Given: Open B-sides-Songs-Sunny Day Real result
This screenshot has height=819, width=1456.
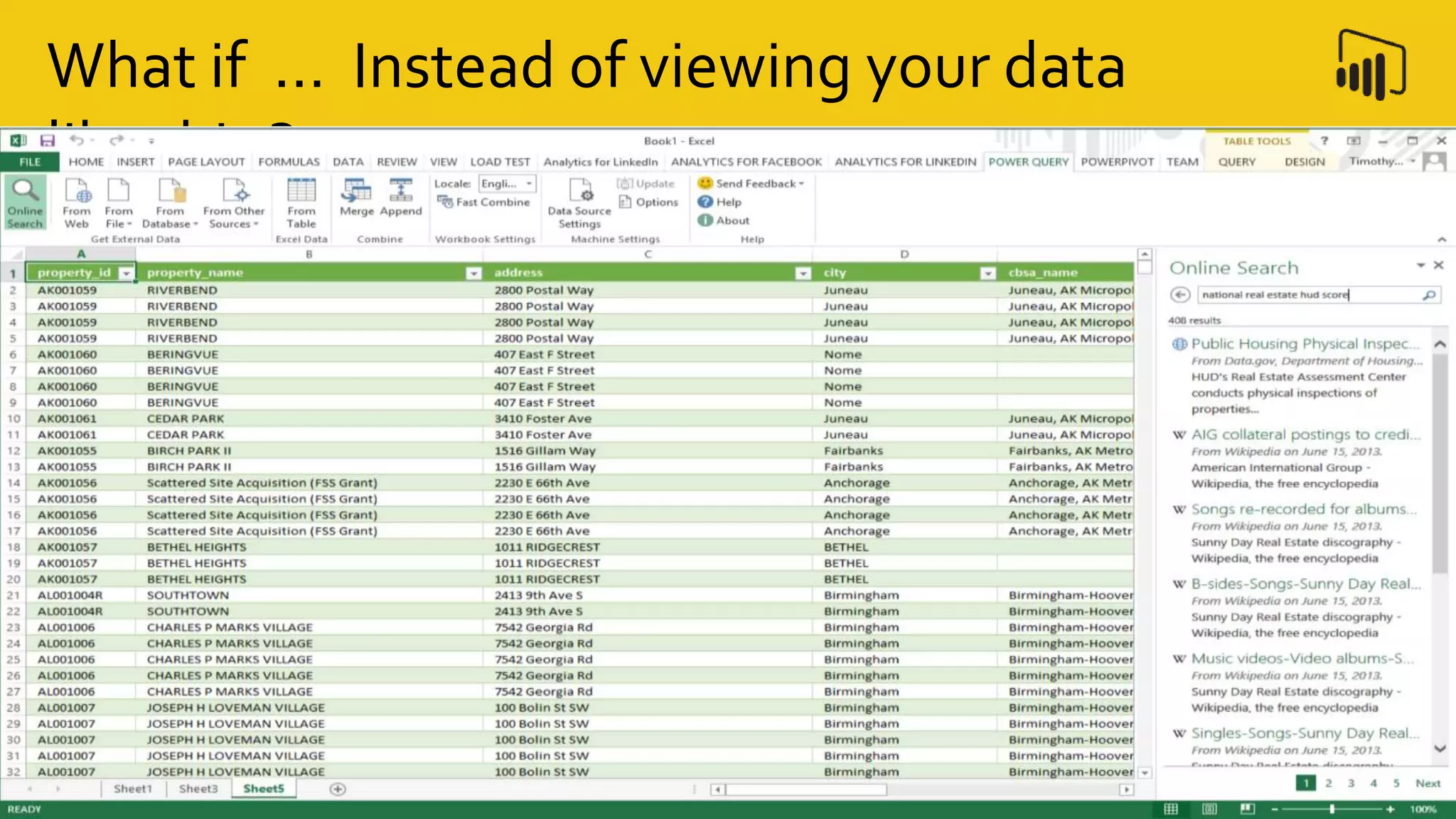Looking at the screenshot, I should point(1306,584).
